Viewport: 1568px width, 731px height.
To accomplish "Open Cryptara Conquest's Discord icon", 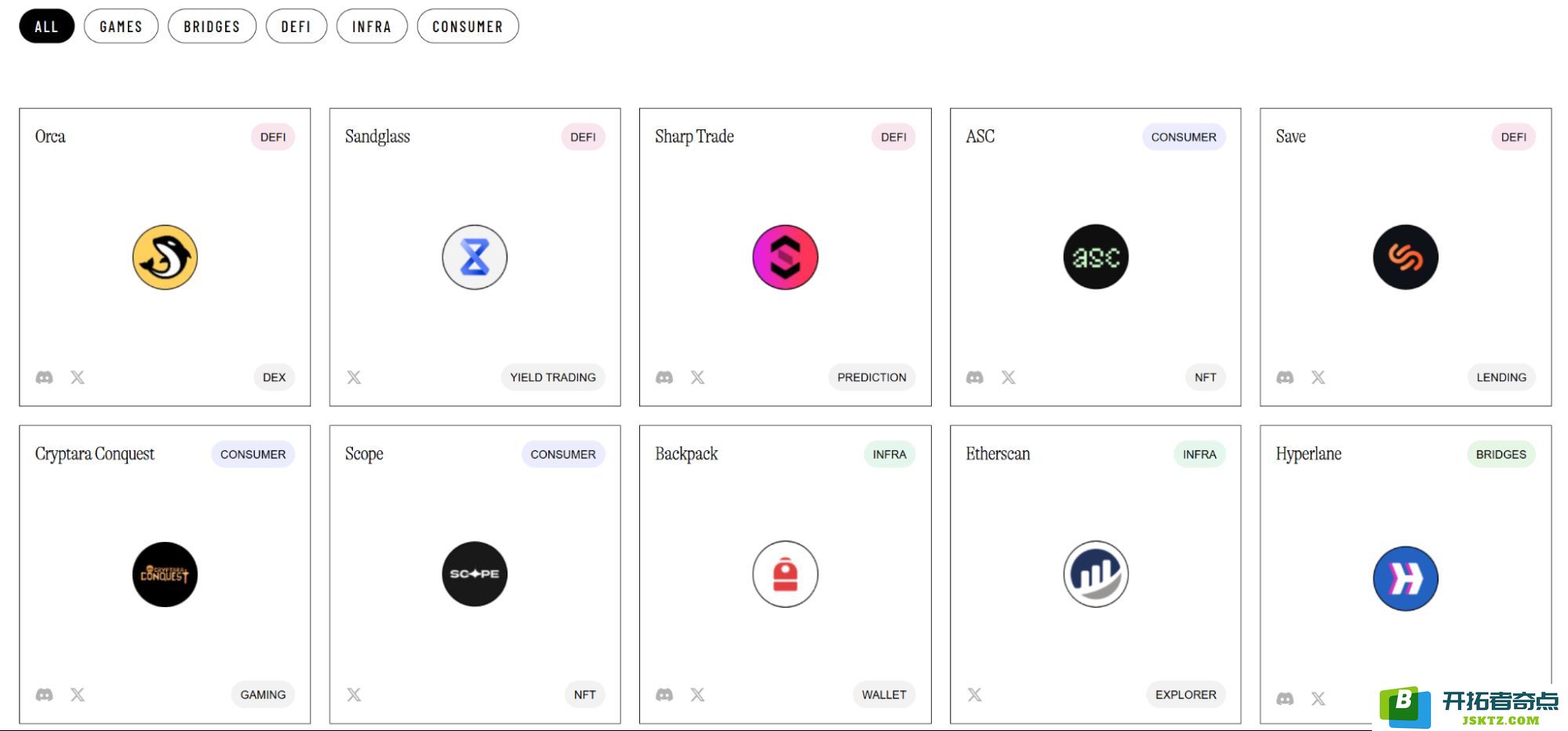I will tap(45, 694).
